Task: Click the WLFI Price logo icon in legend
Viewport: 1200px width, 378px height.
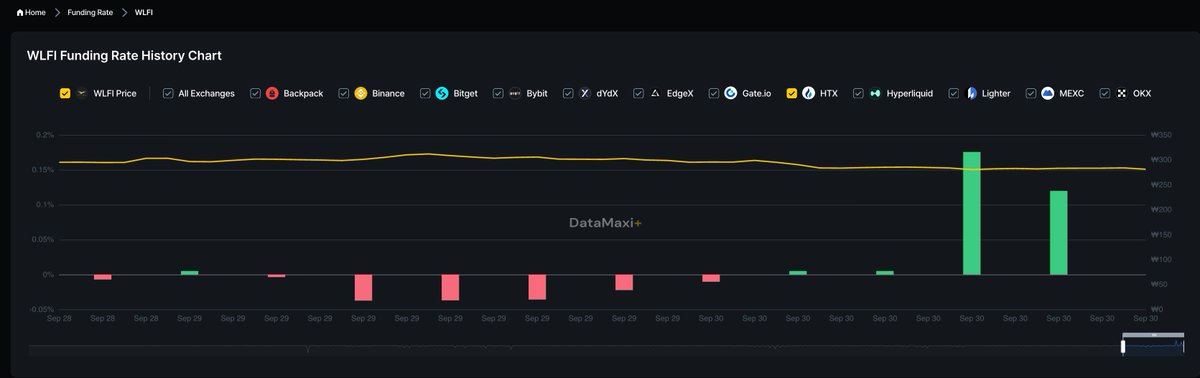Action: tap(82, 93)
